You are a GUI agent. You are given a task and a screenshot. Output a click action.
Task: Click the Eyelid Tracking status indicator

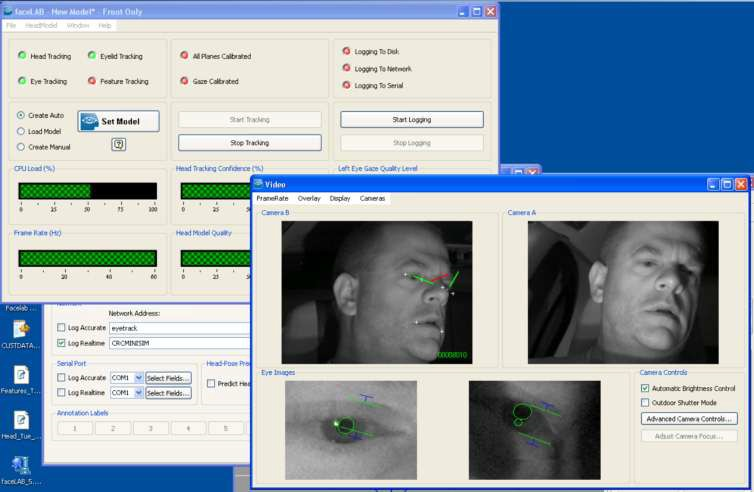point(92,55)
